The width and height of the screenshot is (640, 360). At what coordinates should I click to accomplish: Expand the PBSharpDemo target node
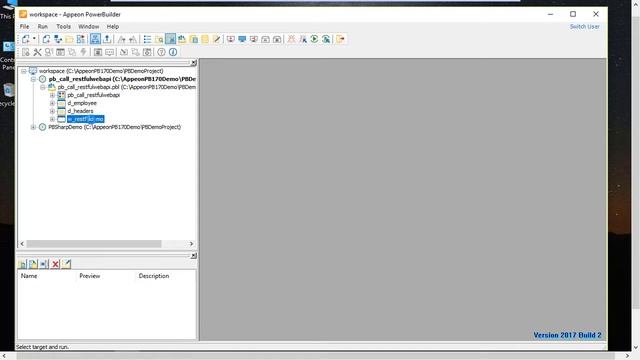(33, 127)
